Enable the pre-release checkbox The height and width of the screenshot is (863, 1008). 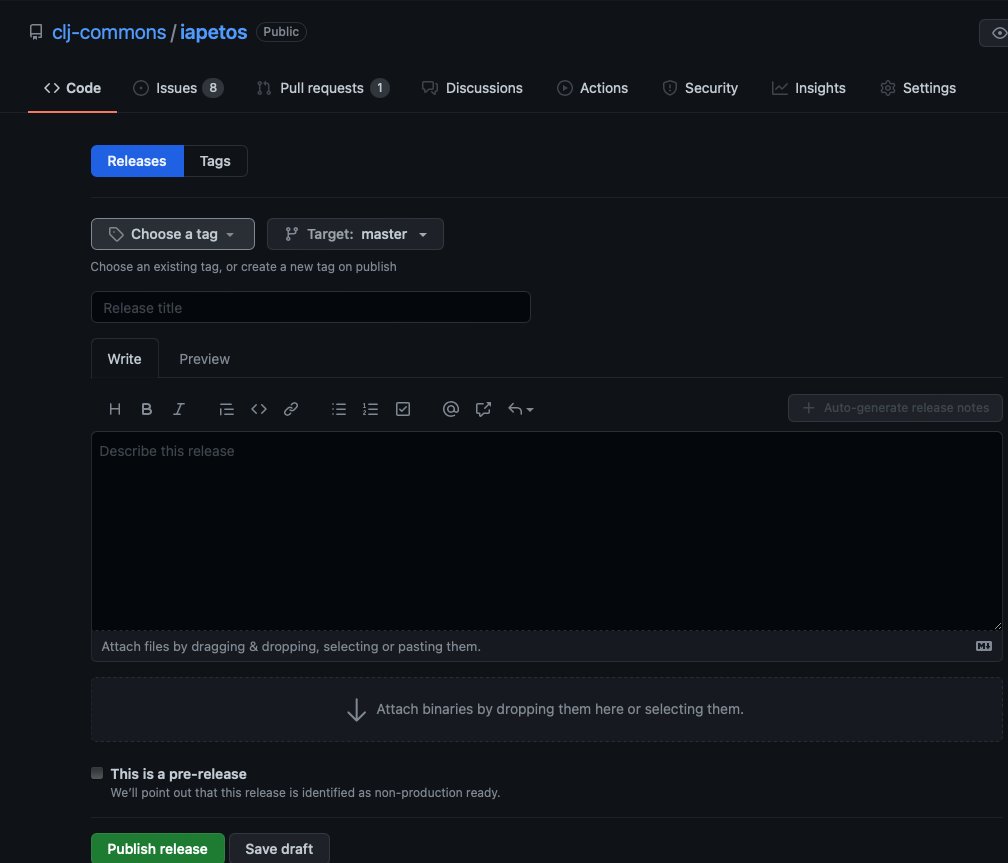point(97,773)
